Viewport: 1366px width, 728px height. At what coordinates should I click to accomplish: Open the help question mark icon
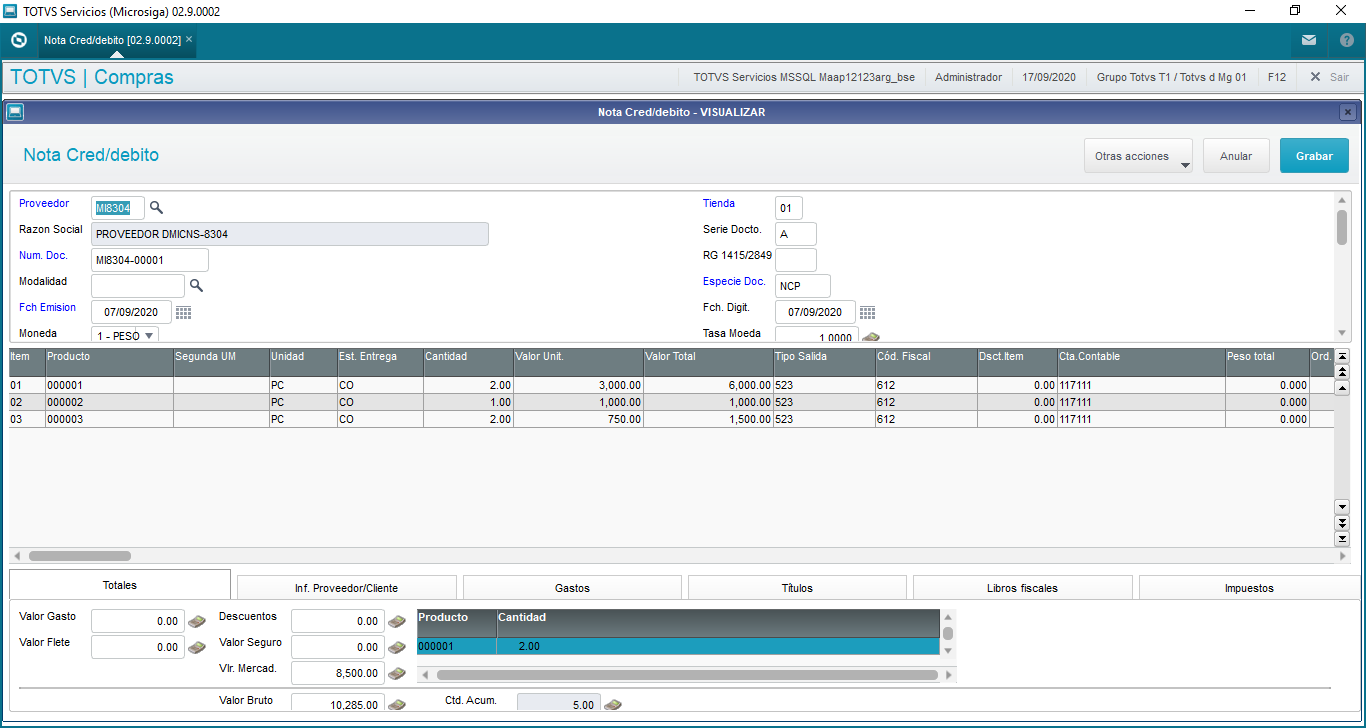(x=1346, y=40)
